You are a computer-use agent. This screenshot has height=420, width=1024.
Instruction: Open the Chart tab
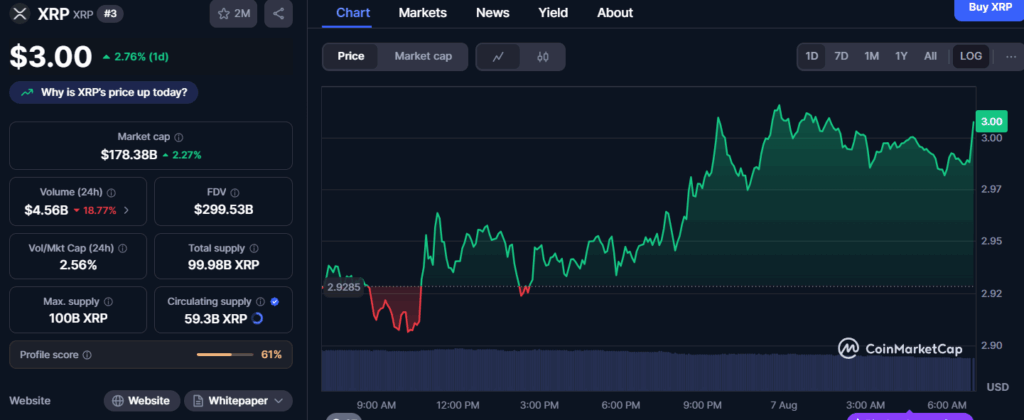pyautogui.click(x=353, y=13)
